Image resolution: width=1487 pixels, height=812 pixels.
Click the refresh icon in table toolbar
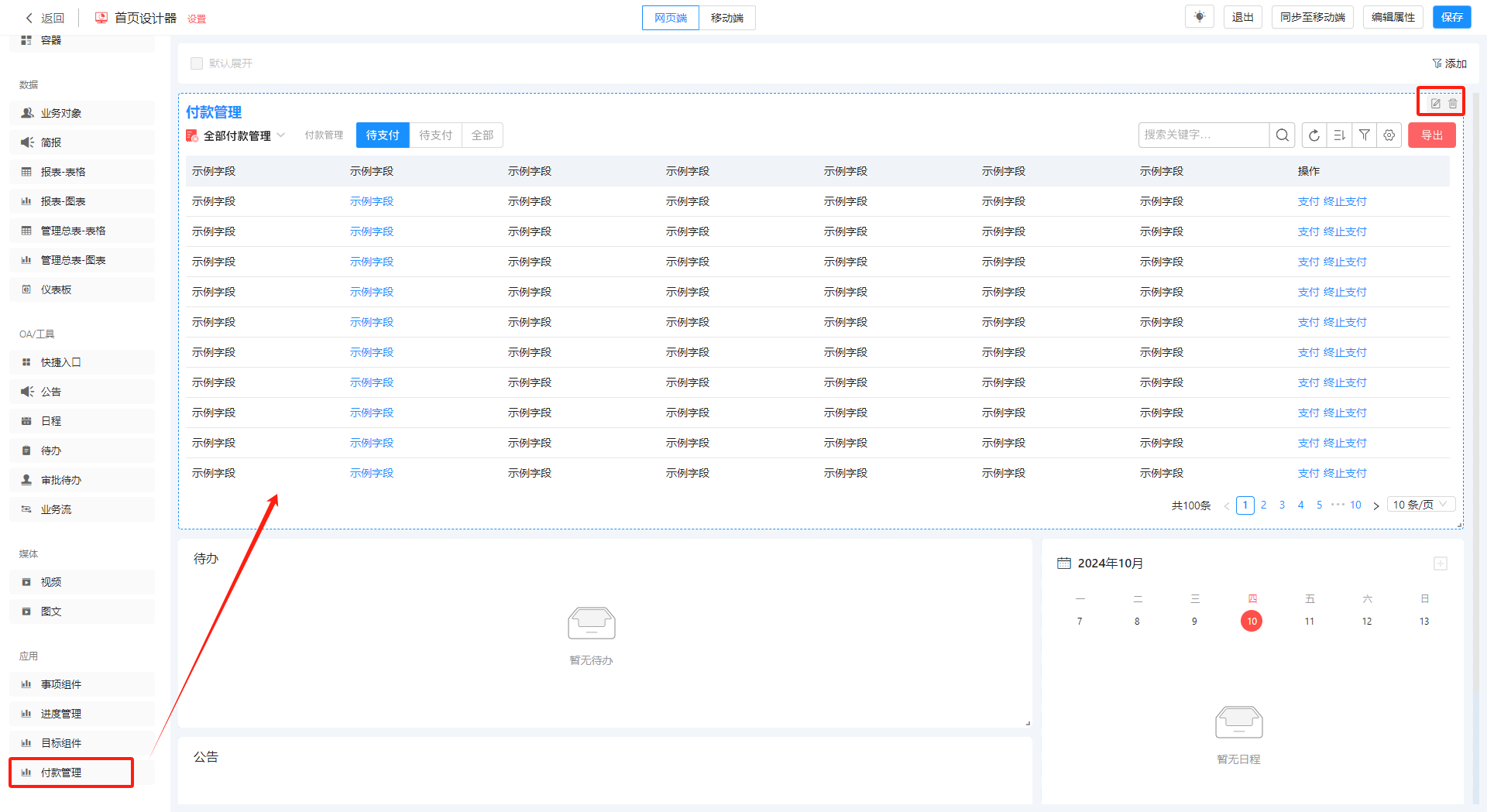click(1314, 135)
